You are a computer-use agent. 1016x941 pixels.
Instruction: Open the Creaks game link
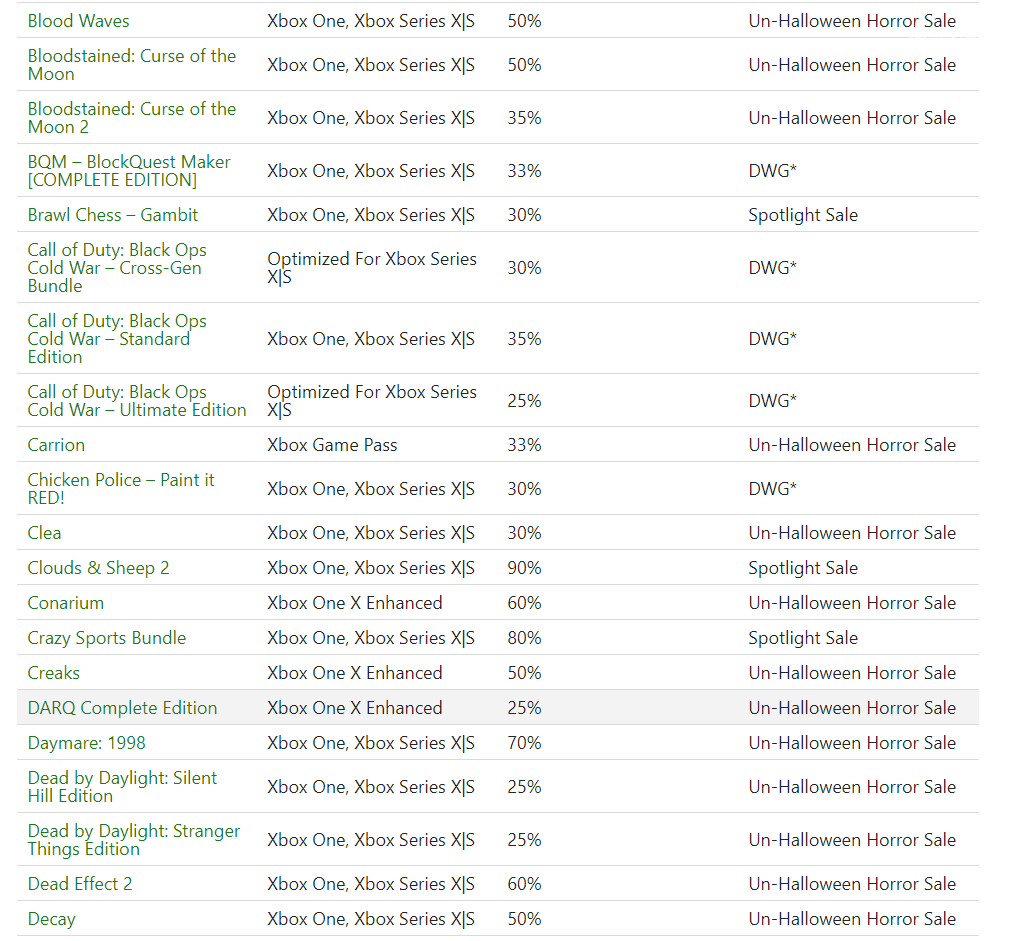pyautogui.click(x=54, y=673)
